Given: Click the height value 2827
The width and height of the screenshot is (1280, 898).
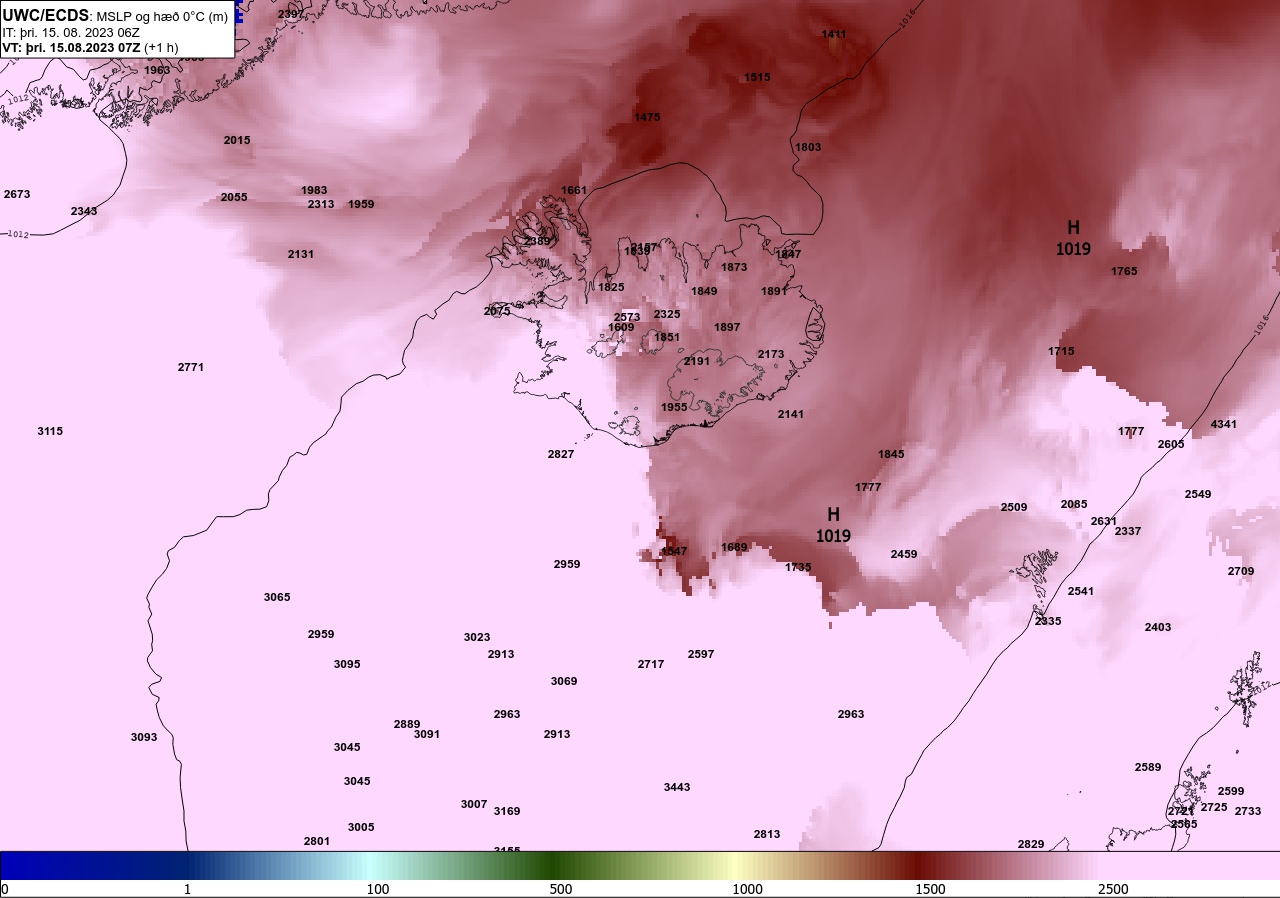Looking at the screenshot, I should pos(561,454).
